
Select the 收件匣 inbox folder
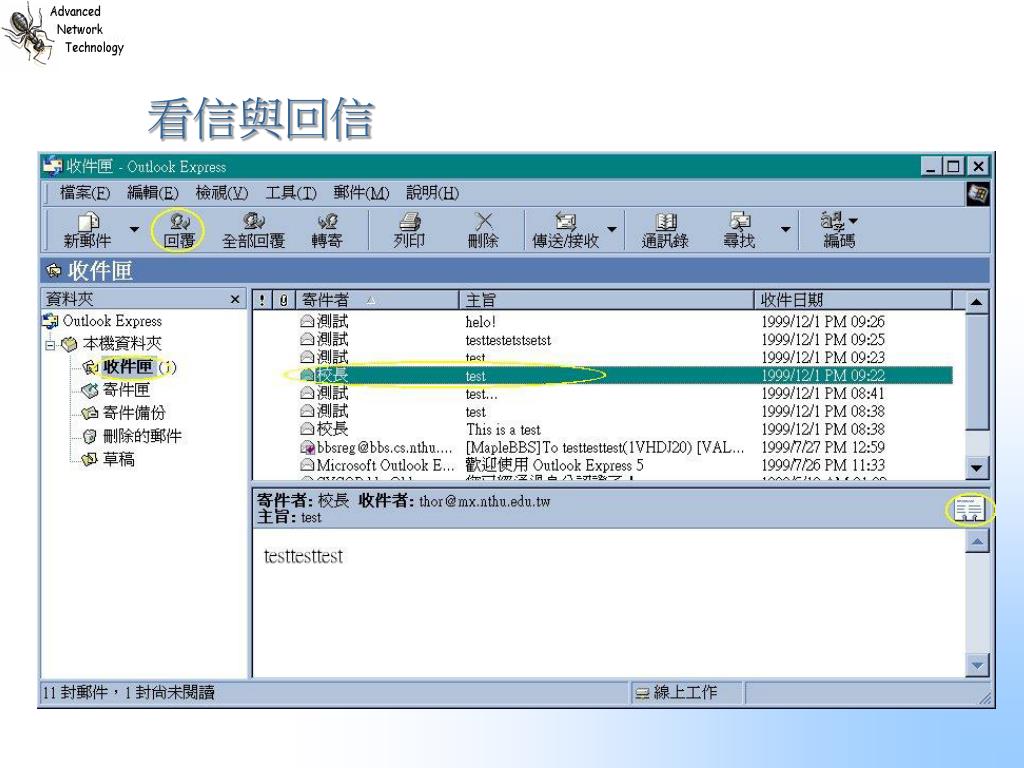[x=127, y=366]
